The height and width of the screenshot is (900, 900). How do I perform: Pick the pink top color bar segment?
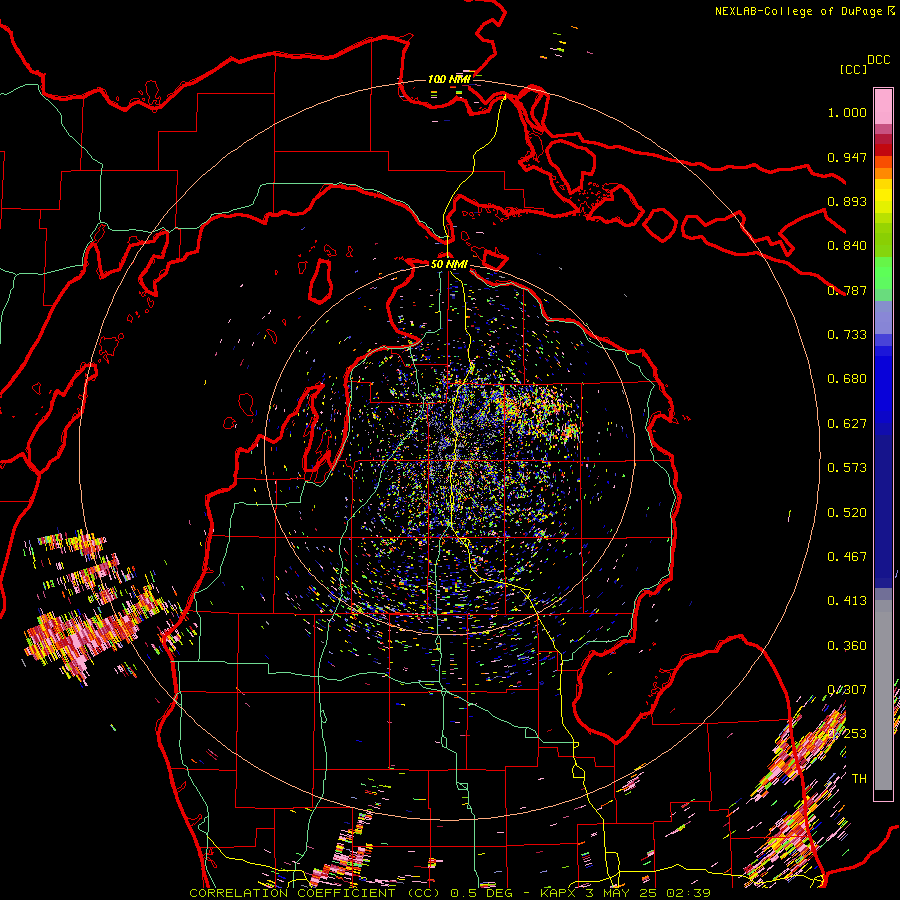point(883,106)
